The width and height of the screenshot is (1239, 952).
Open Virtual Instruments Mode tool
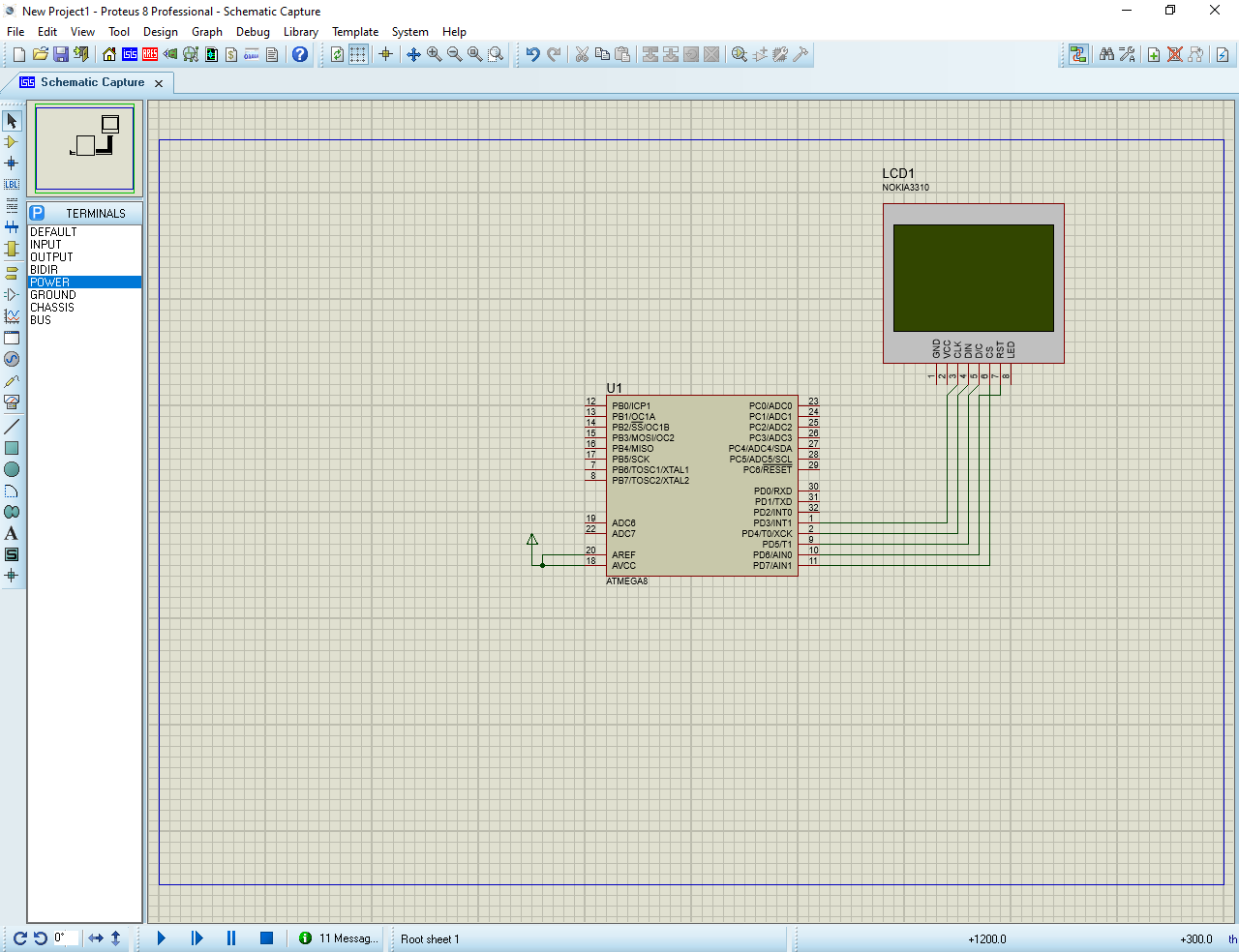pos(12,402)
